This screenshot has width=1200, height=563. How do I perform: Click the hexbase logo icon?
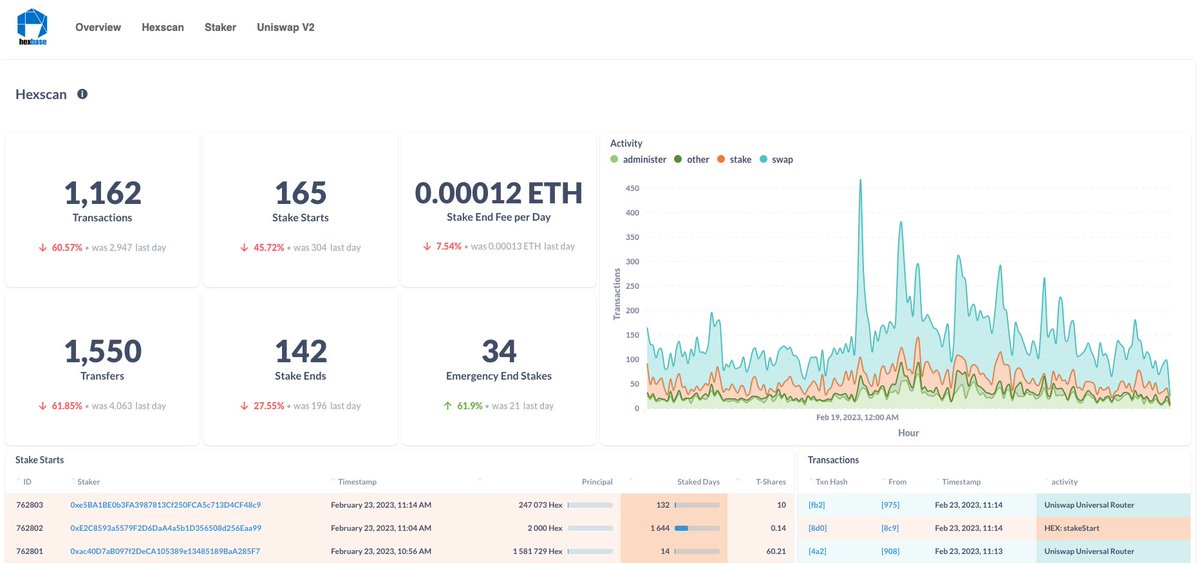[x=34, y=27]
